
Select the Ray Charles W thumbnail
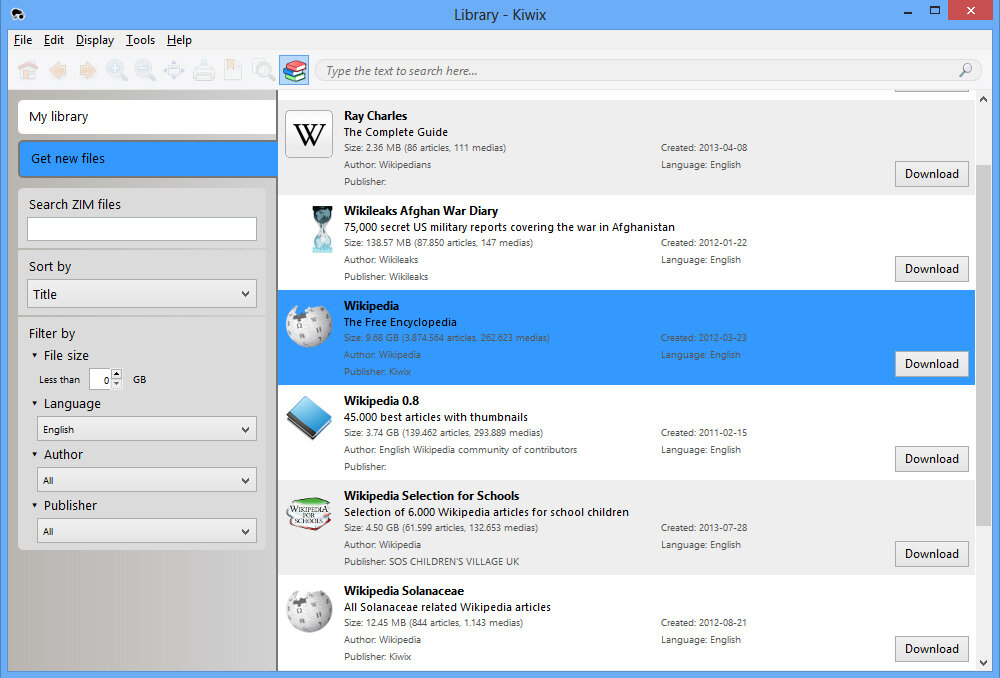click(309, 134)
